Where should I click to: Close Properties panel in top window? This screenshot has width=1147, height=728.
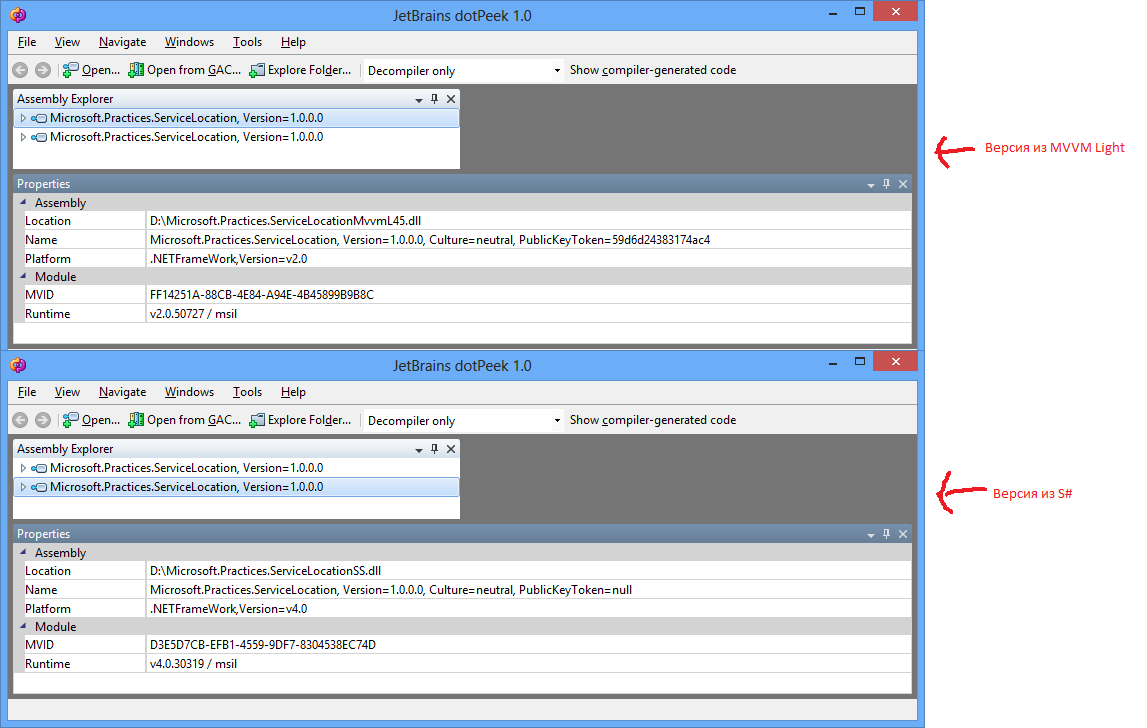(903, 184)
